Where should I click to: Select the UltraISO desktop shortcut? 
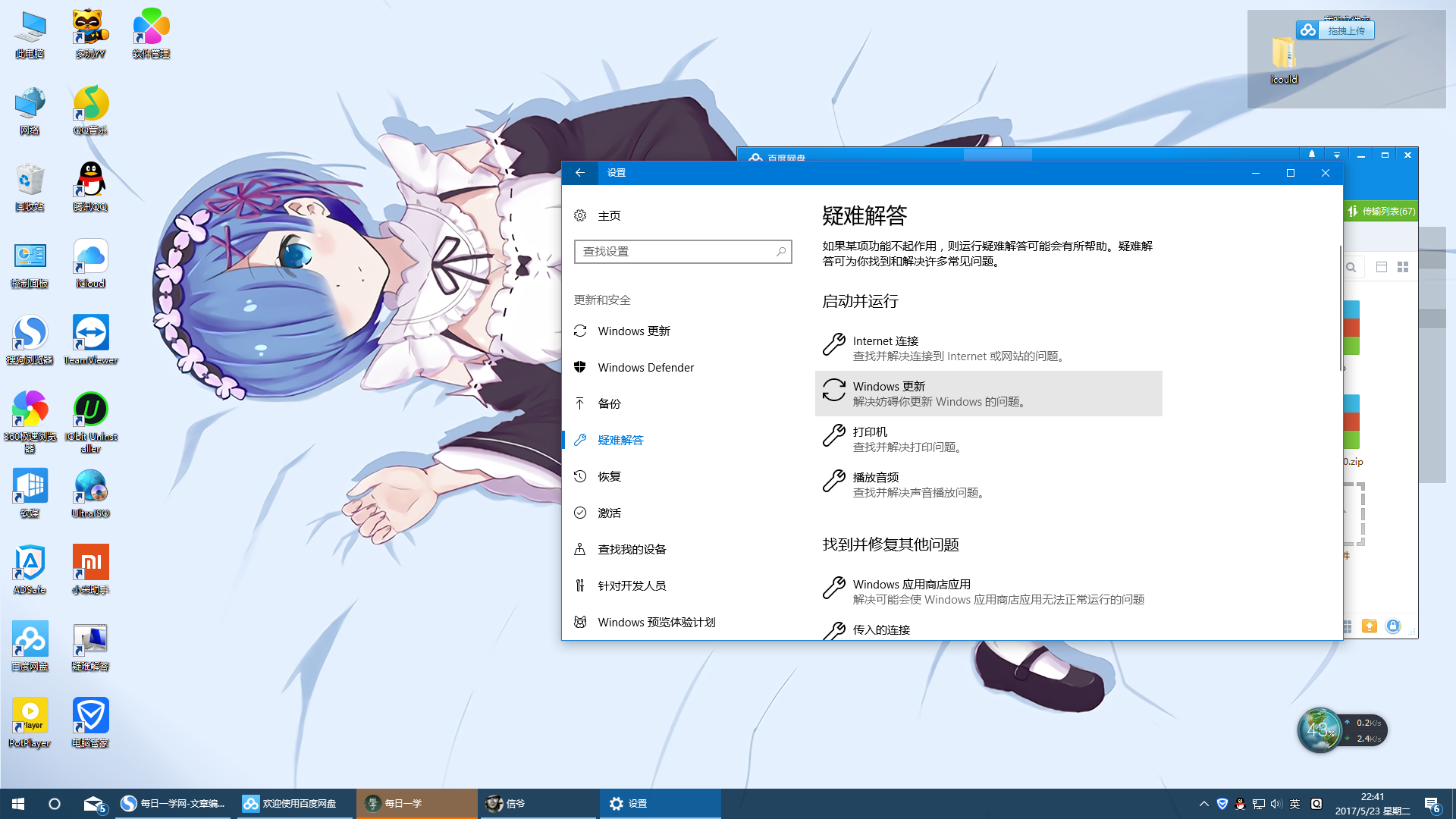90,494
